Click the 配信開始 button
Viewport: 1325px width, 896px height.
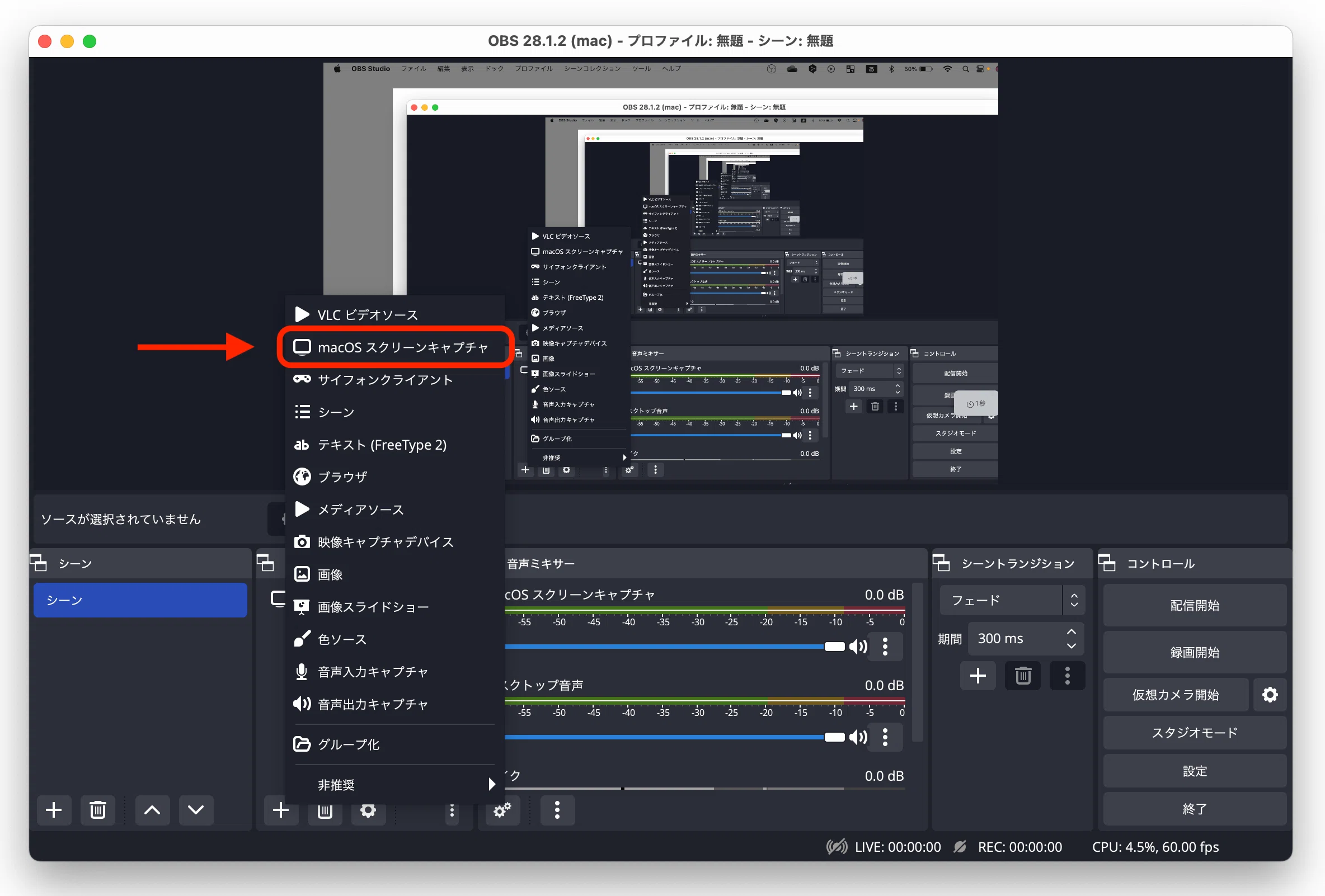click(x=1195, y=605)
